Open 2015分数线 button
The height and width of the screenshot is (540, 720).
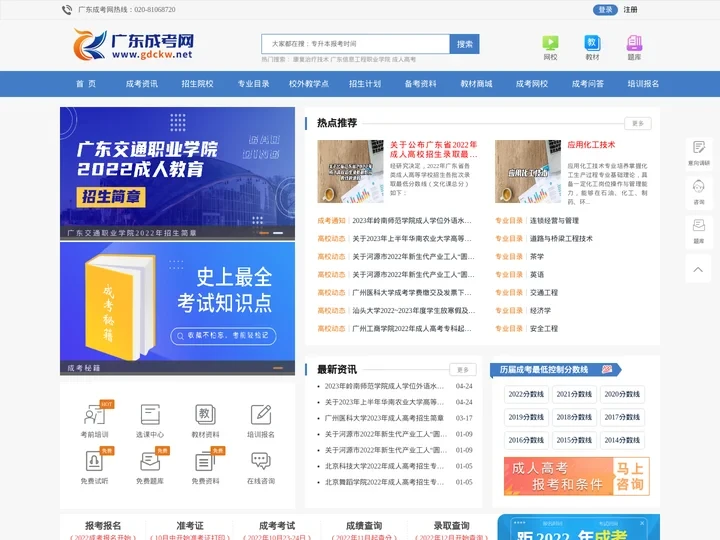[x=574, y=440]
